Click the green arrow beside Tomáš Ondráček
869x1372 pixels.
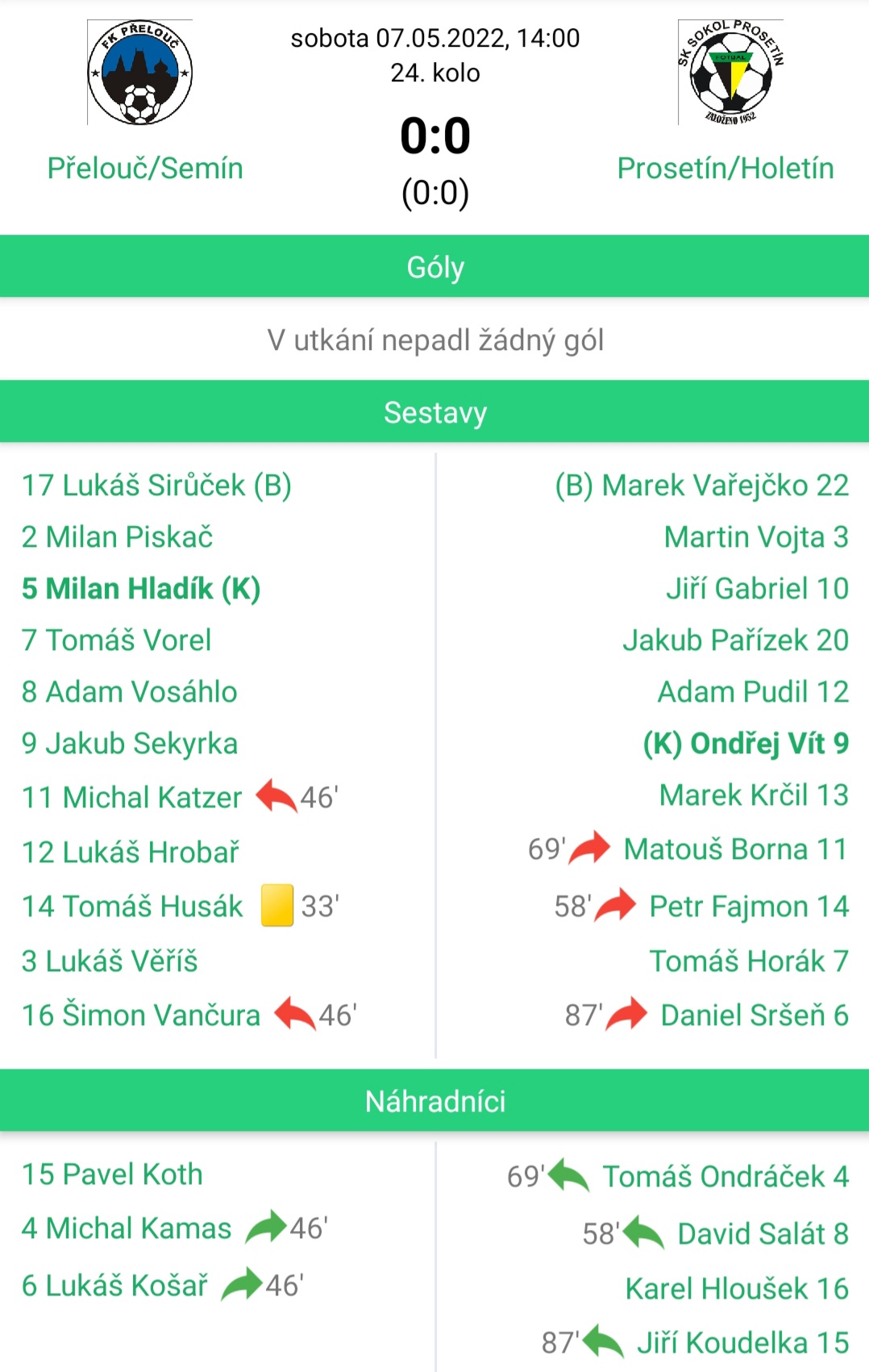point(569,1175)
